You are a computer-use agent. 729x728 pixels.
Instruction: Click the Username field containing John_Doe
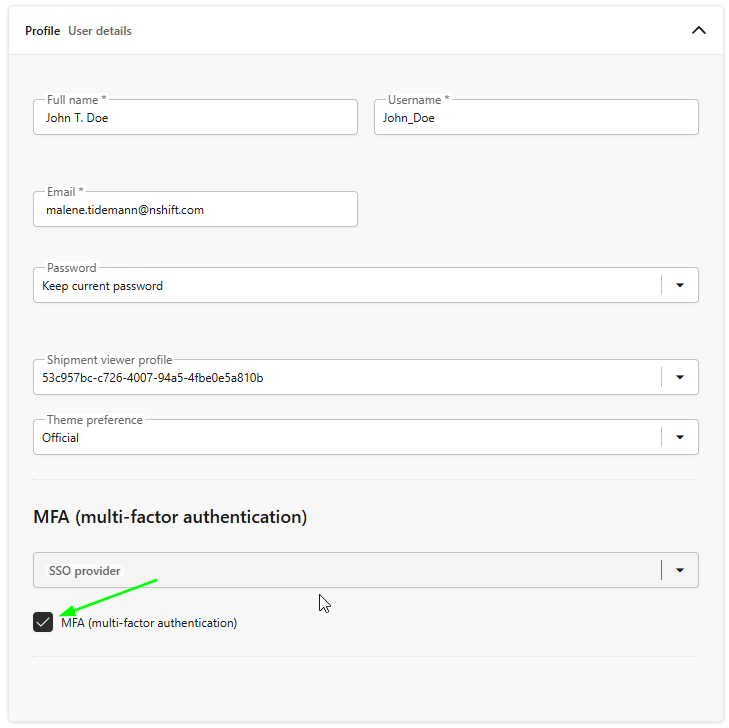[536, 117]
